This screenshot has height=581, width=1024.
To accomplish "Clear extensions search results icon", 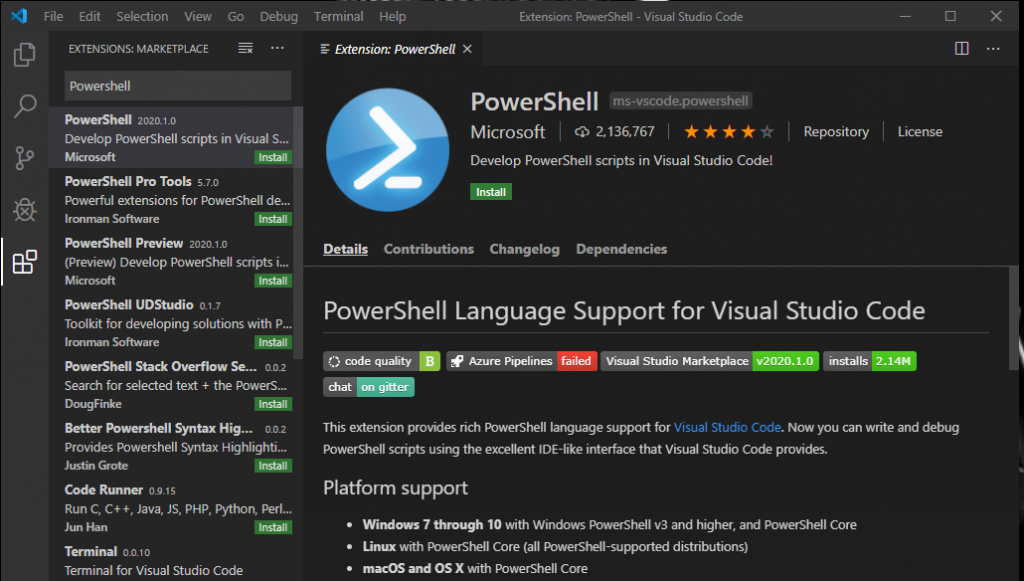I will pyautogui.click(x=246, y=48).
